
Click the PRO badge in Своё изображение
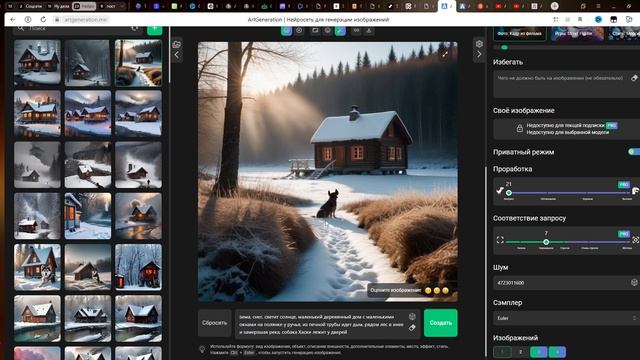coord(611,125)
